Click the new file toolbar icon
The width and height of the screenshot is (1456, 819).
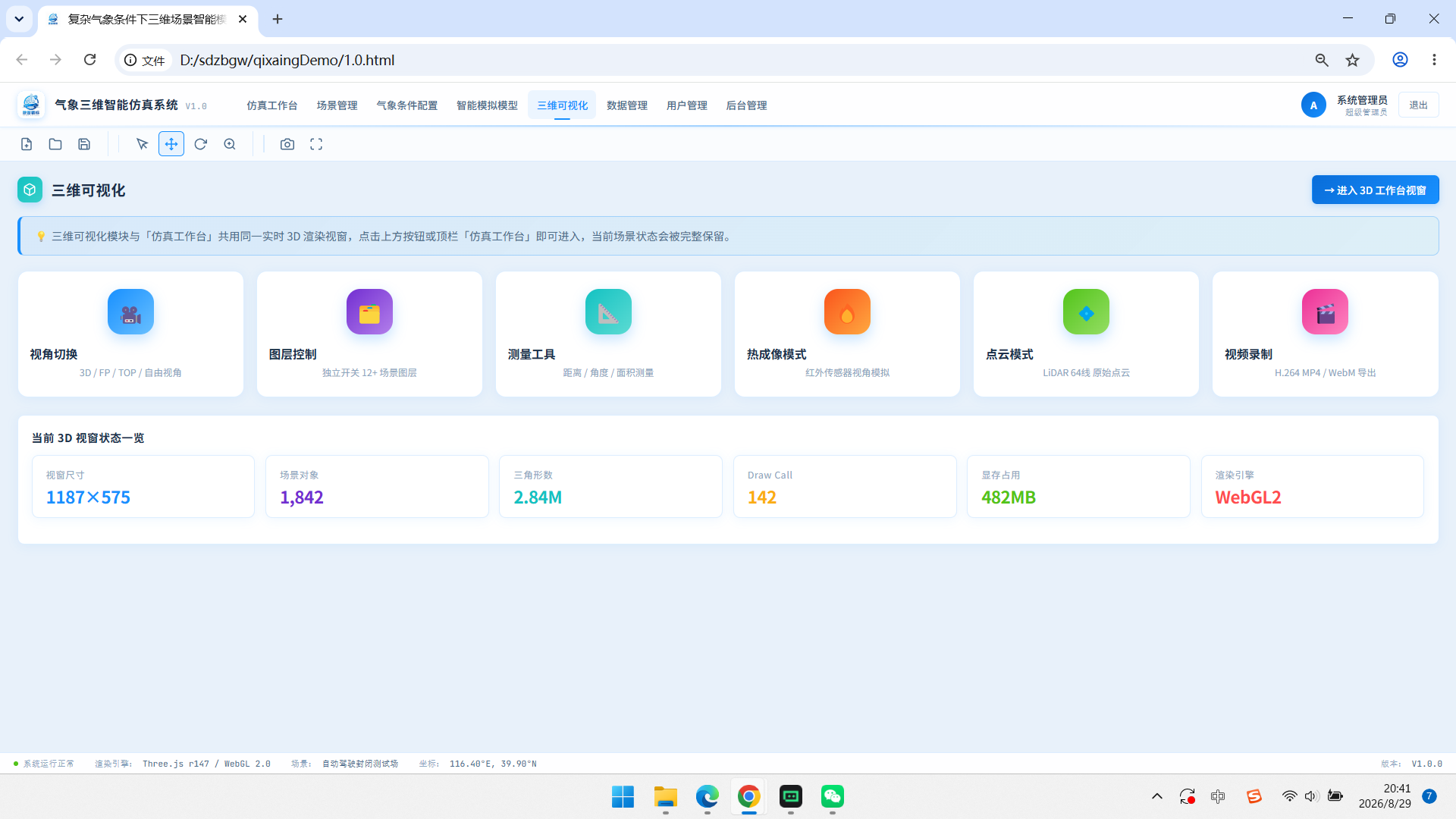27,144
